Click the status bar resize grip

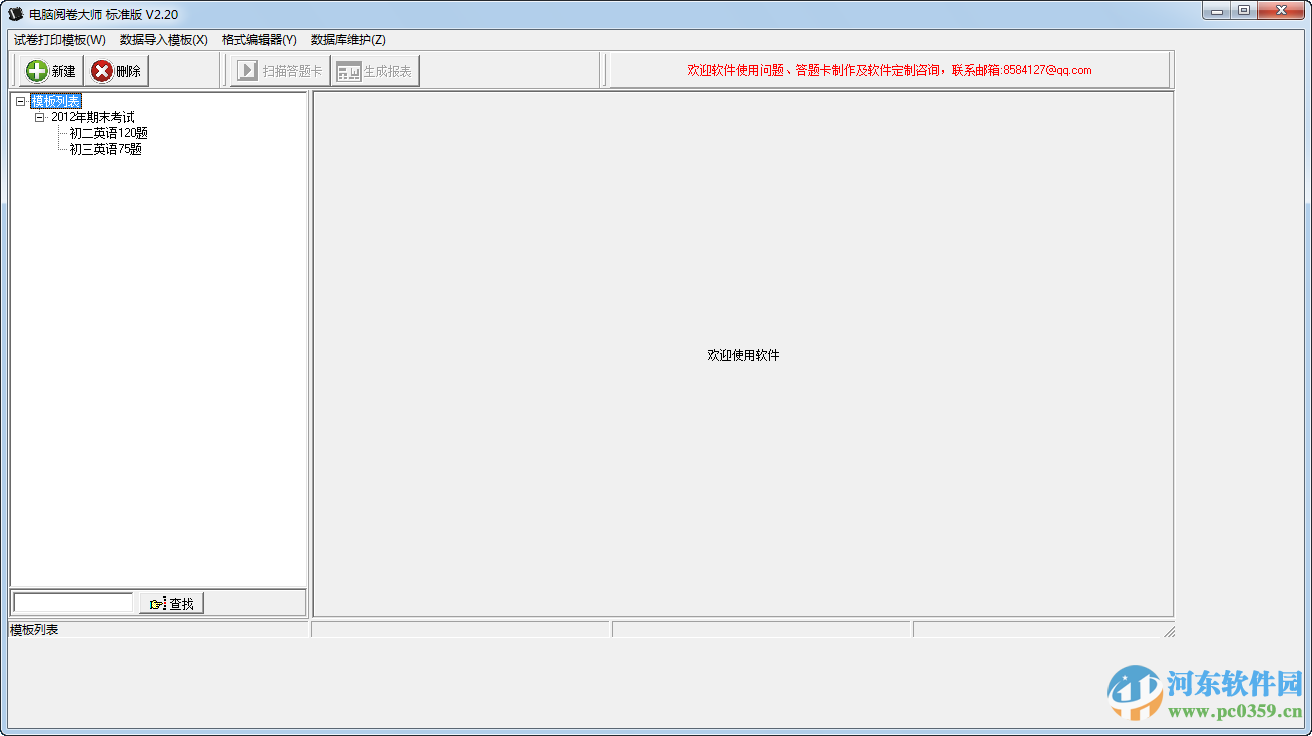click(x=1169, y=631)
